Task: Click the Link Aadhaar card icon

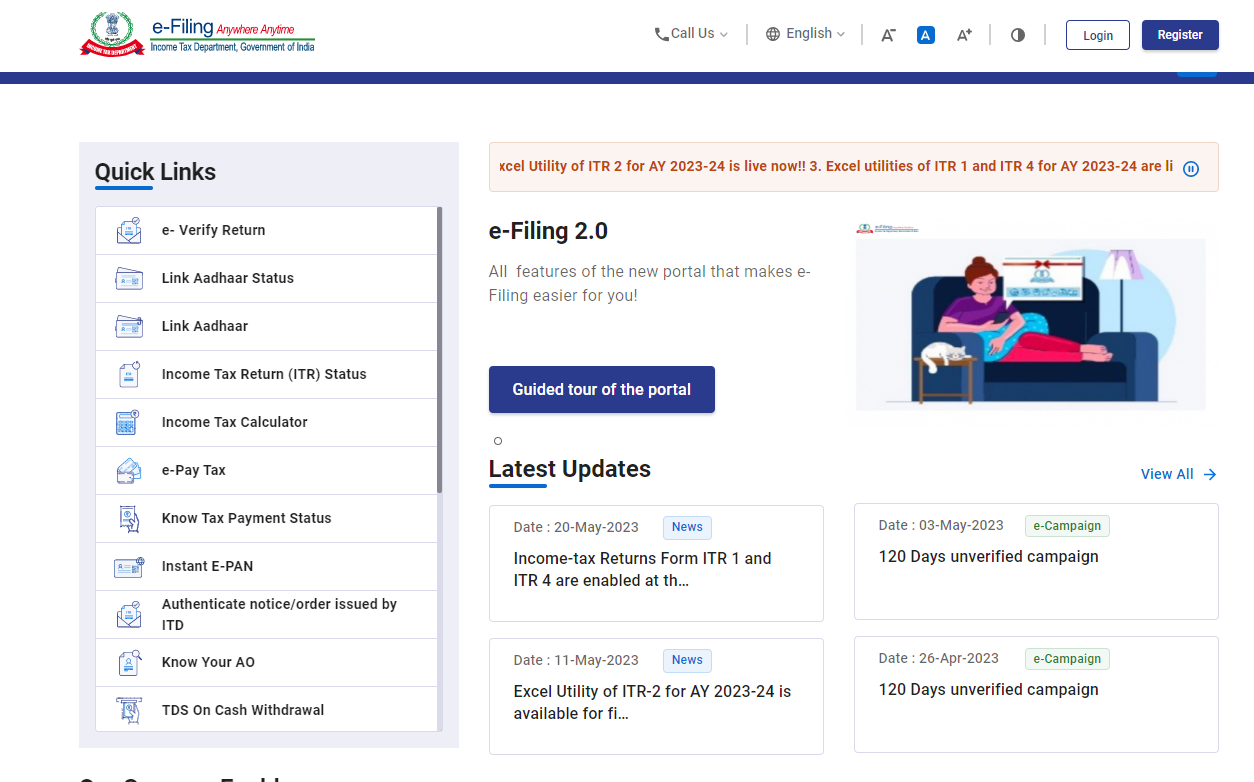Action: (129, 326)
